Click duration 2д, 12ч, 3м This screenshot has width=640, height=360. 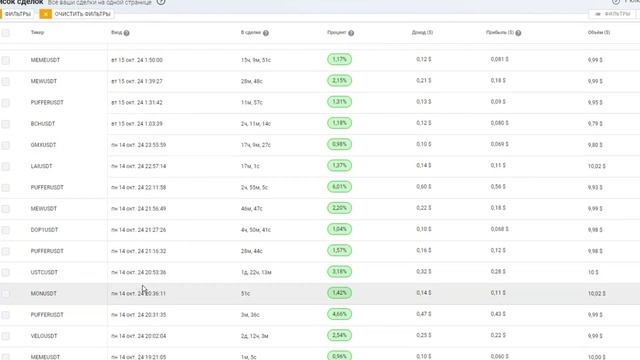[255, 336]
